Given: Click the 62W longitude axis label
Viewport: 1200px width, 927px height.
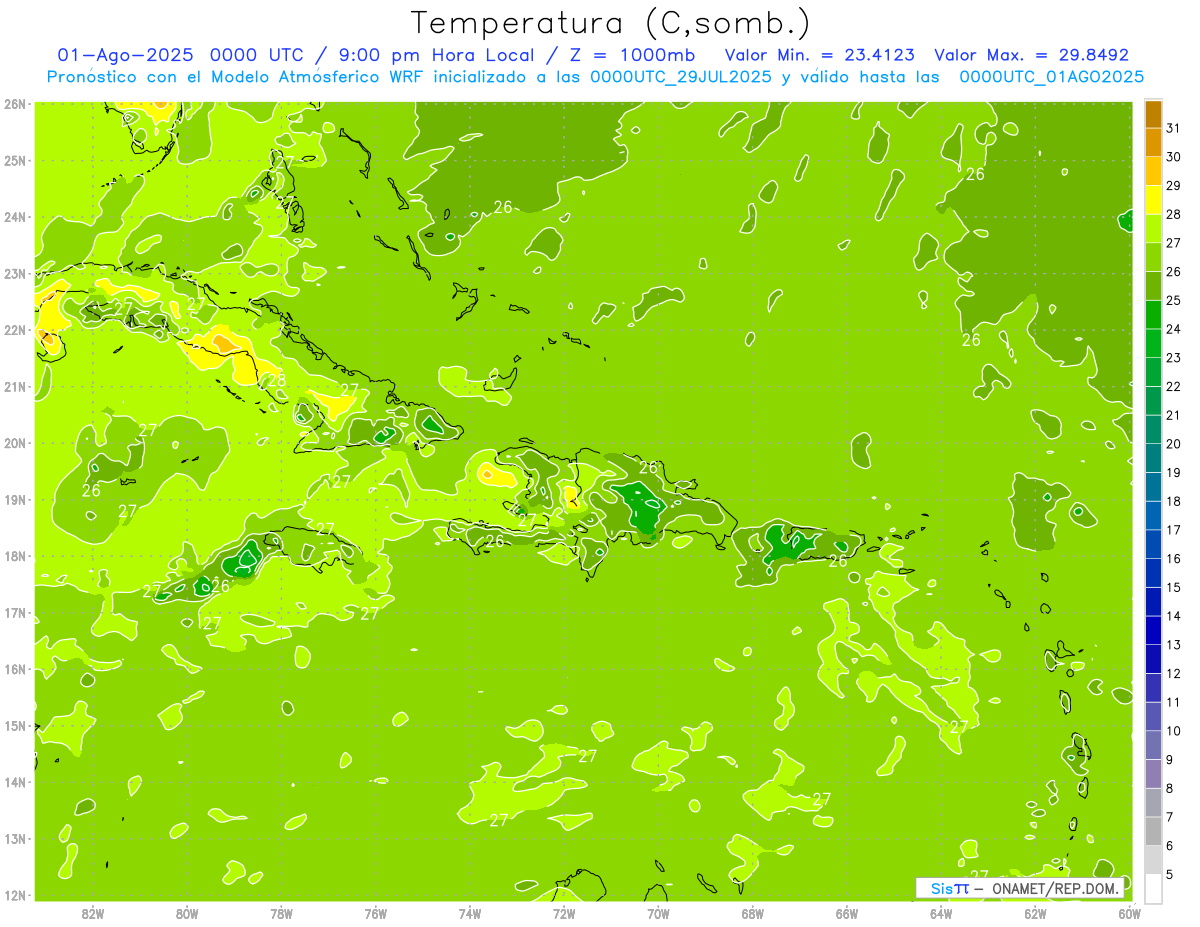Looking at the screenshot, I should point(1035,914).
